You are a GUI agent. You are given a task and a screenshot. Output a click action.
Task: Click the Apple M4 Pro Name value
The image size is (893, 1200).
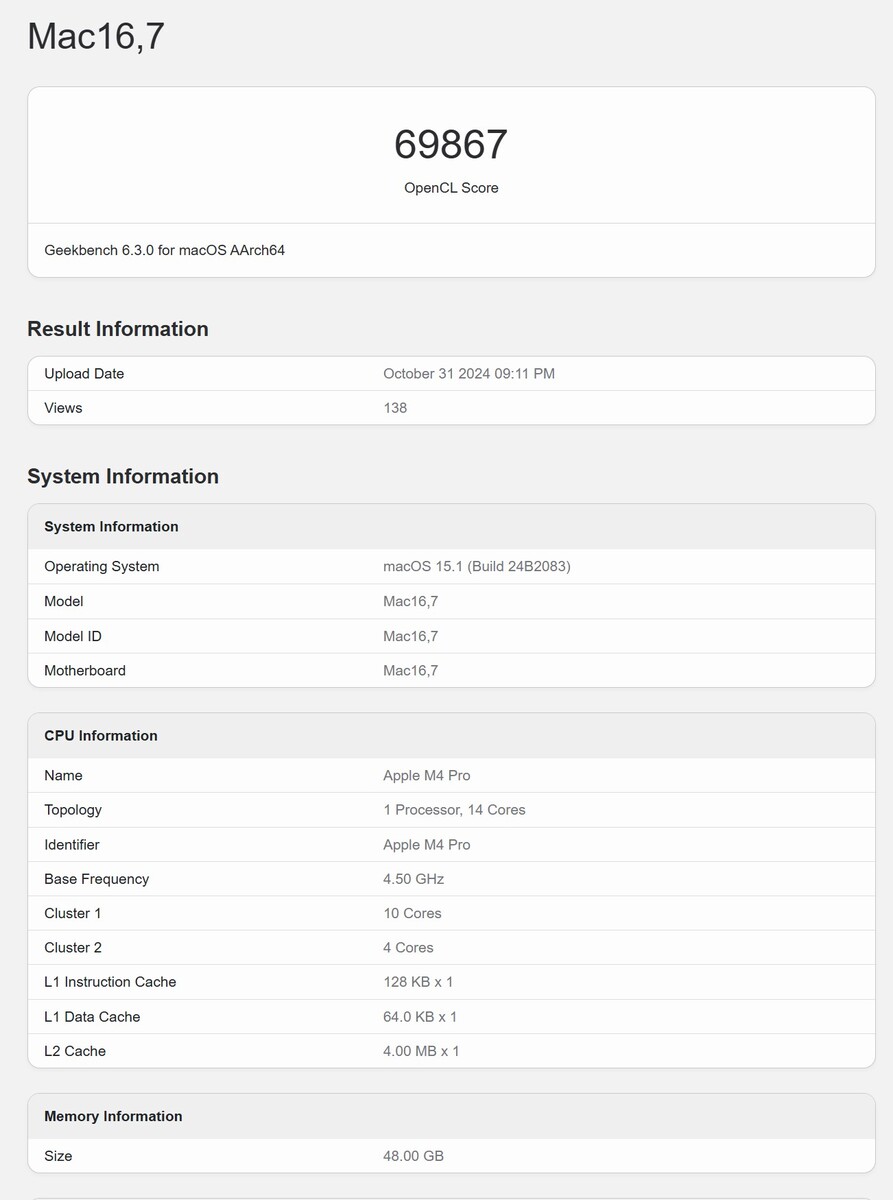pyautogui.click(x=426, y=776)
